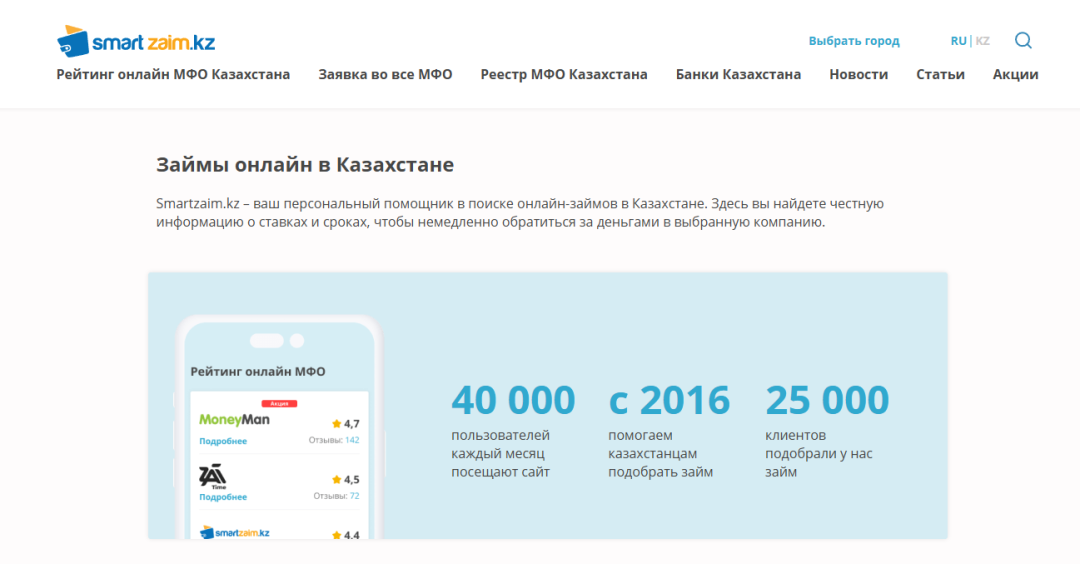Click the Рейтинг онлайн МФО phone title
This screenshot has height=564, width=1080.
(x=258, y=372)
